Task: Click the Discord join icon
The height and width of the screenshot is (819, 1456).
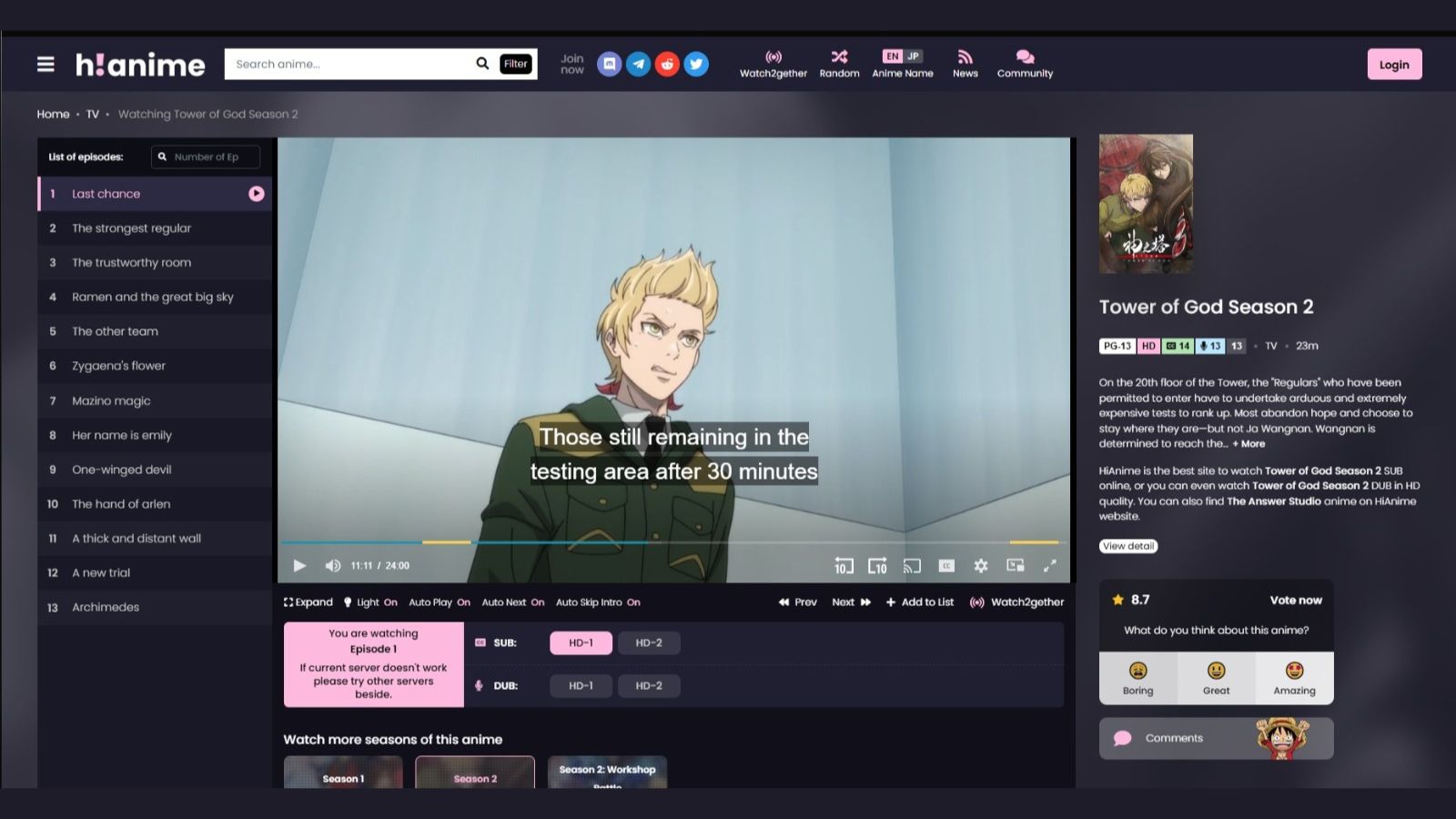Action: point(609,64)
